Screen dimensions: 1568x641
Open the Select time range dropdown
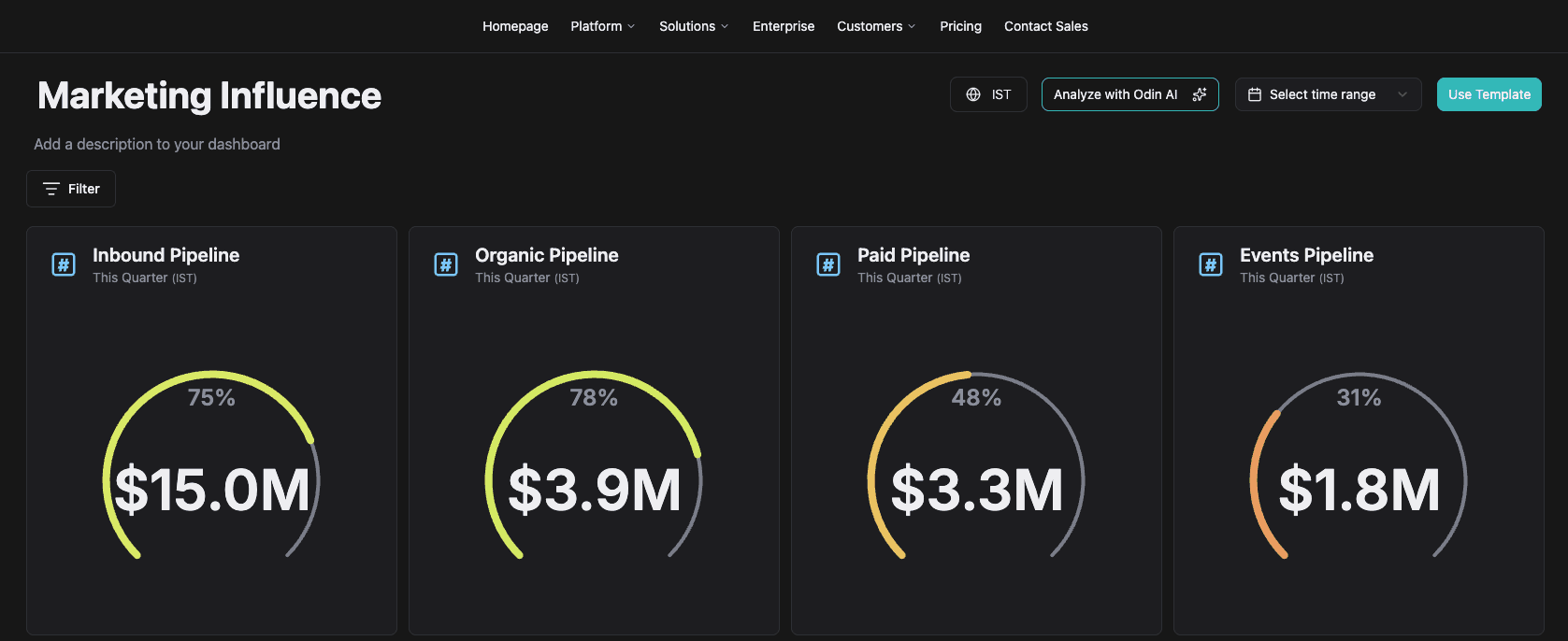pyautogui.click(x=1329, y=94)
